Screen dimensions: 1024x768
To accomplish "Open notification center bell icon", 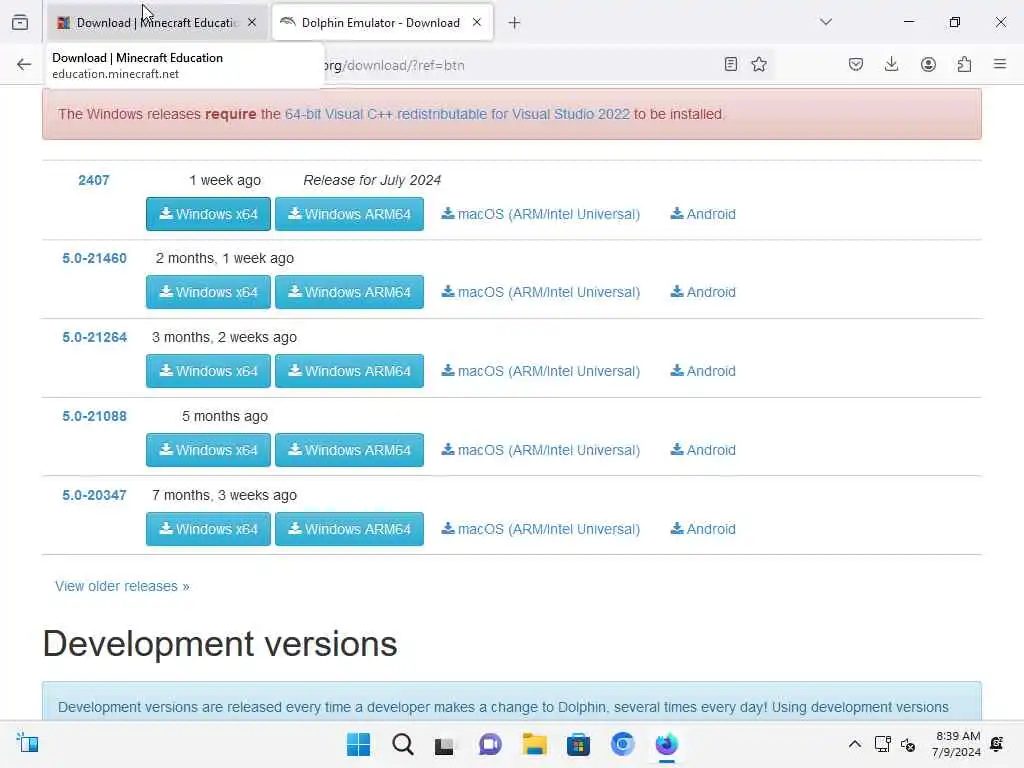I will 997,744.
